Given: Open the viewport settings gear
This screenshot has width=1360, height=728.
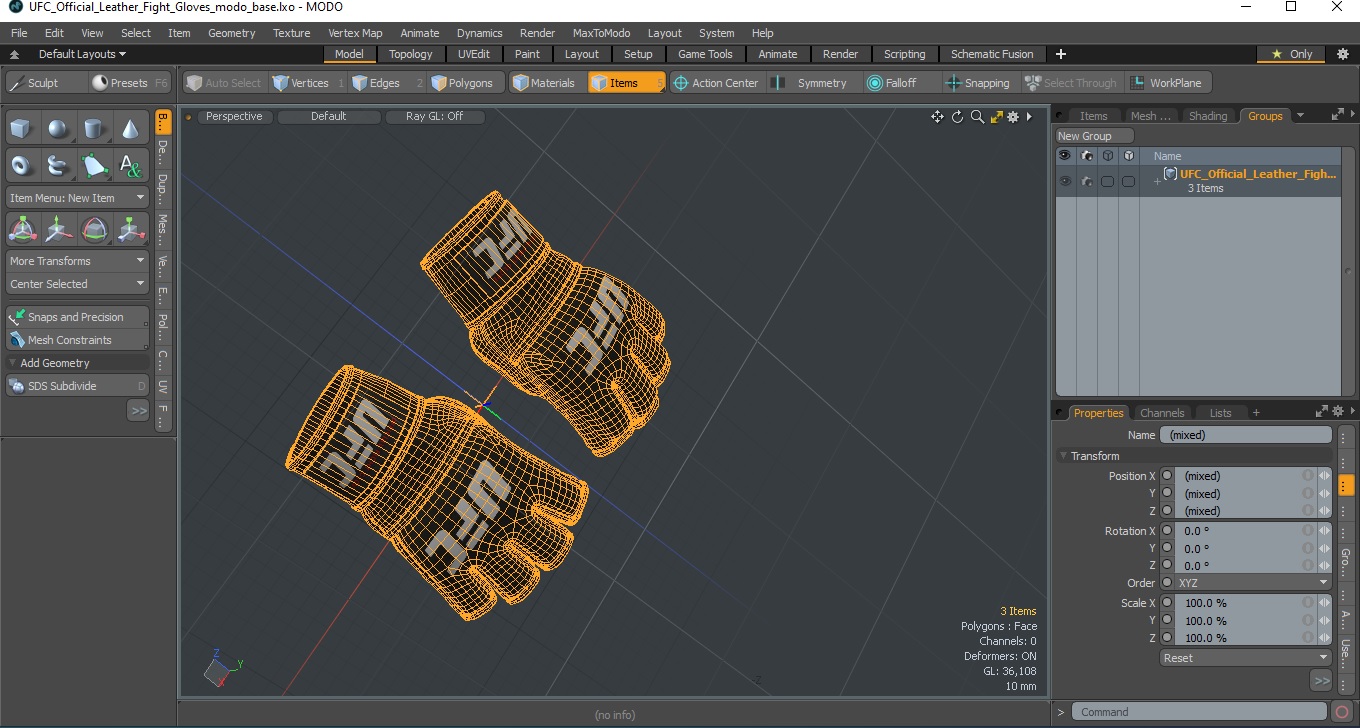Looking at the screenshot, I should click(1013, 117).
